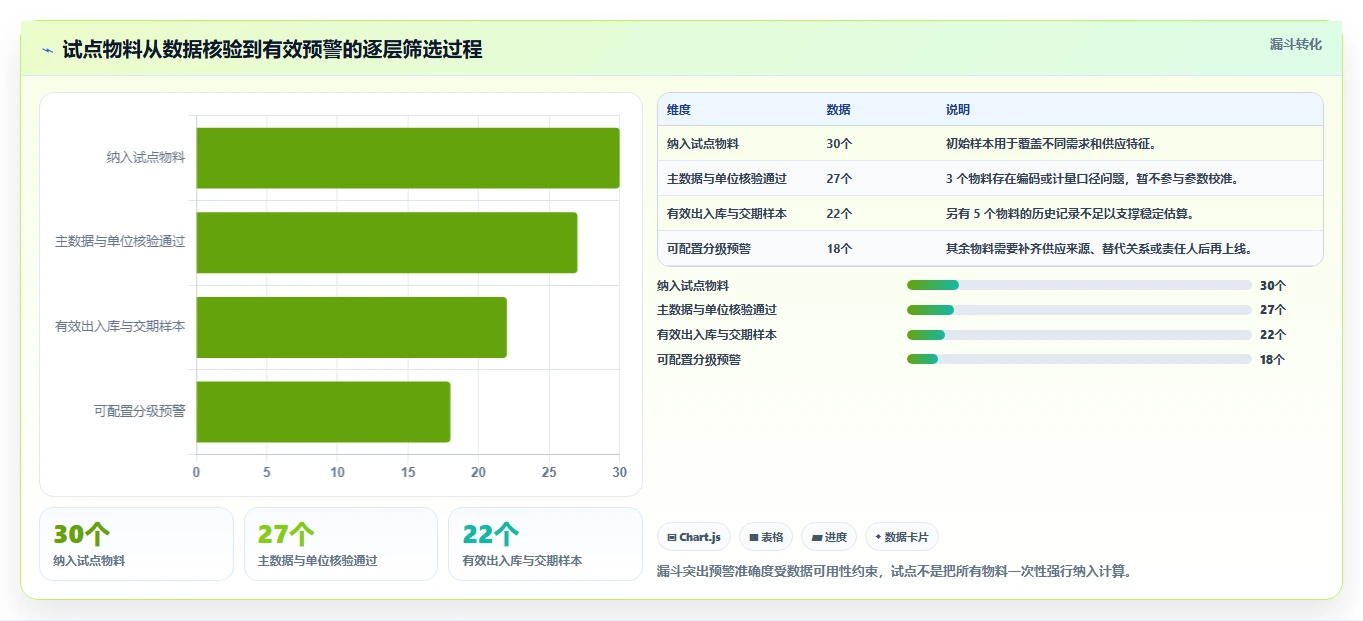Click the 表格 tag chip

pos(766,537)
